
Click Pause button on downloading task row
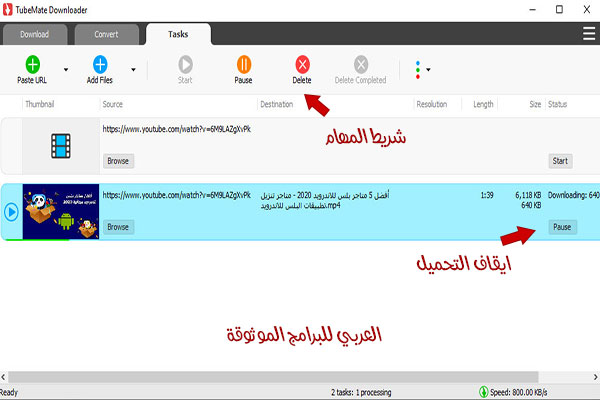coord(562,227)
